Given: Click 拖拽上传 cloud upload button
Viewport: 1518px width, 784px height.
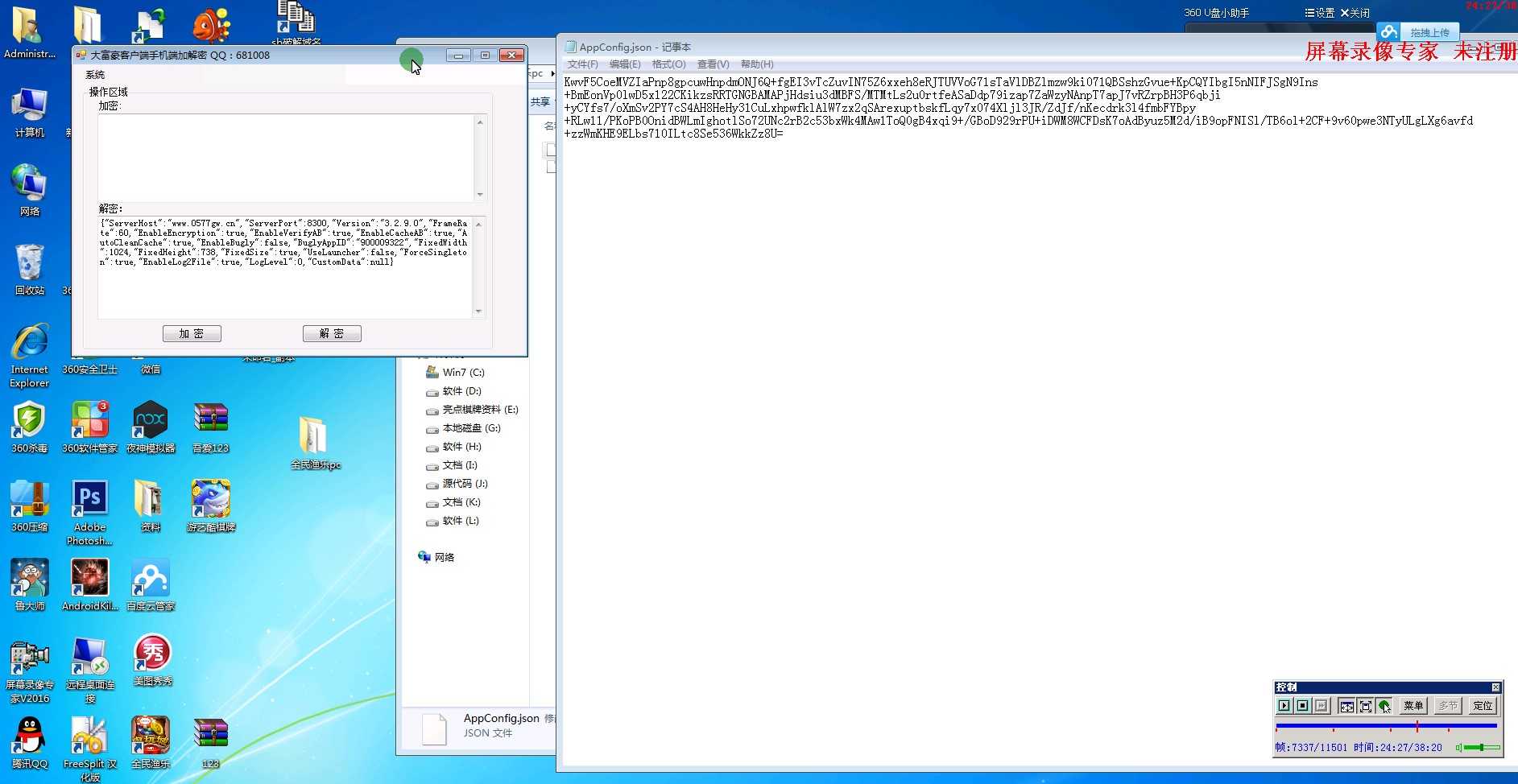Looking at the screenshot, I should 1418,32.
